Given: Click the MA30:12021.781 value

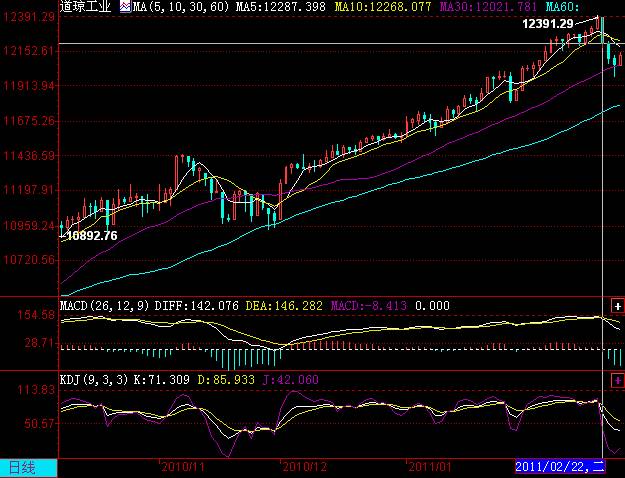Looking at the screenshot, I should (488, 7).
